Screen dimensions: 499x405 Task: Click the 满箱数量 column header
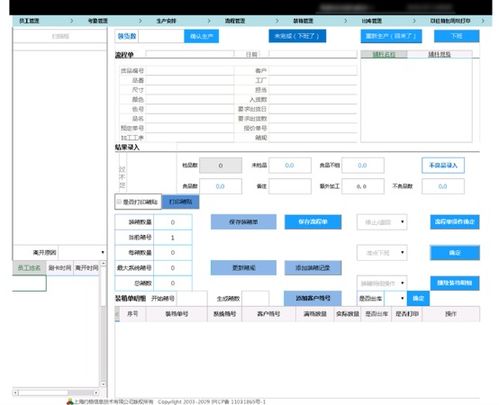pyautogui.click(x=315, y=314)
